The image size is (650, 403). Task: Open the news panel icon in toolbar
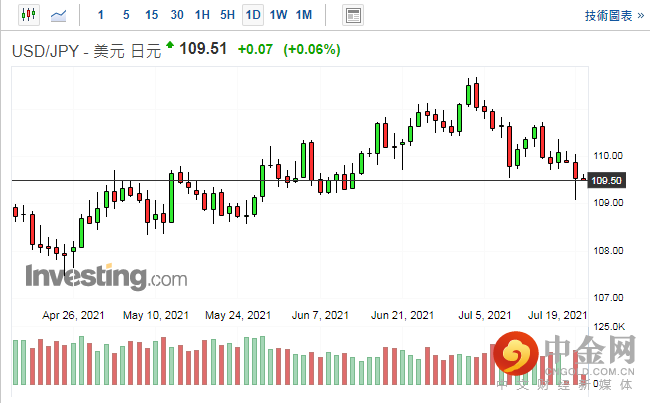tap(352, 15)
